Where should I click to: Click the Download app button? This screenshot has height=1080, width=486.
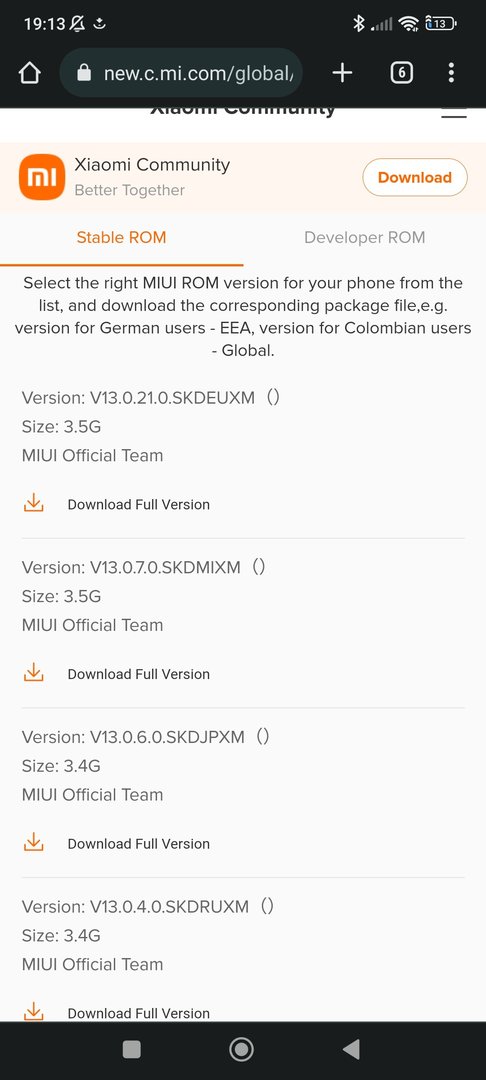pos(414,178)
